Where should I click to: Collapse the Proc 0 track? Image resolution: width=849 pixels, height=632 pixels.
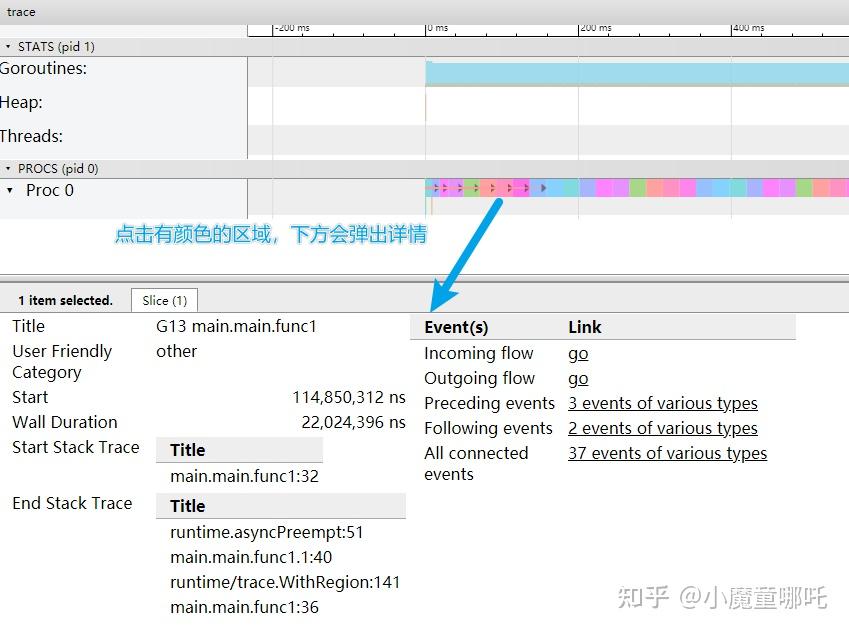coord(12,190)
